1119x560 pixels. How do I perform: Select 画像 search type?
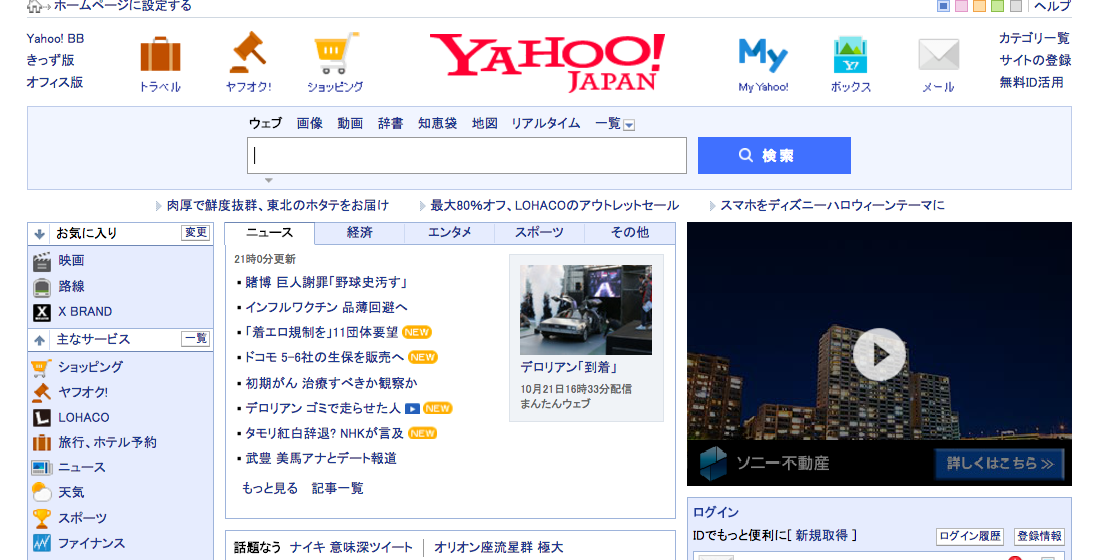(310, 123)
